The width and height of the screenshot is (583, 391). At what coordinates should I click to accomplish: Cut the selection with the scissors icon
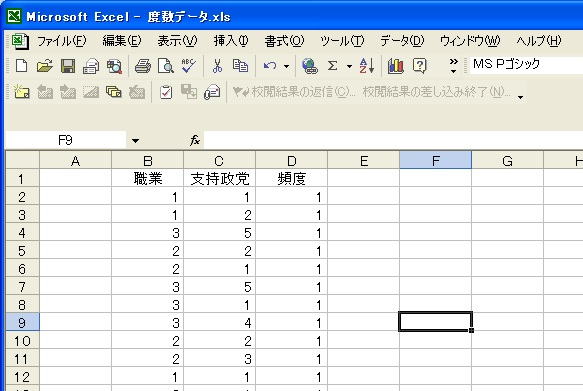pos(217,66)
